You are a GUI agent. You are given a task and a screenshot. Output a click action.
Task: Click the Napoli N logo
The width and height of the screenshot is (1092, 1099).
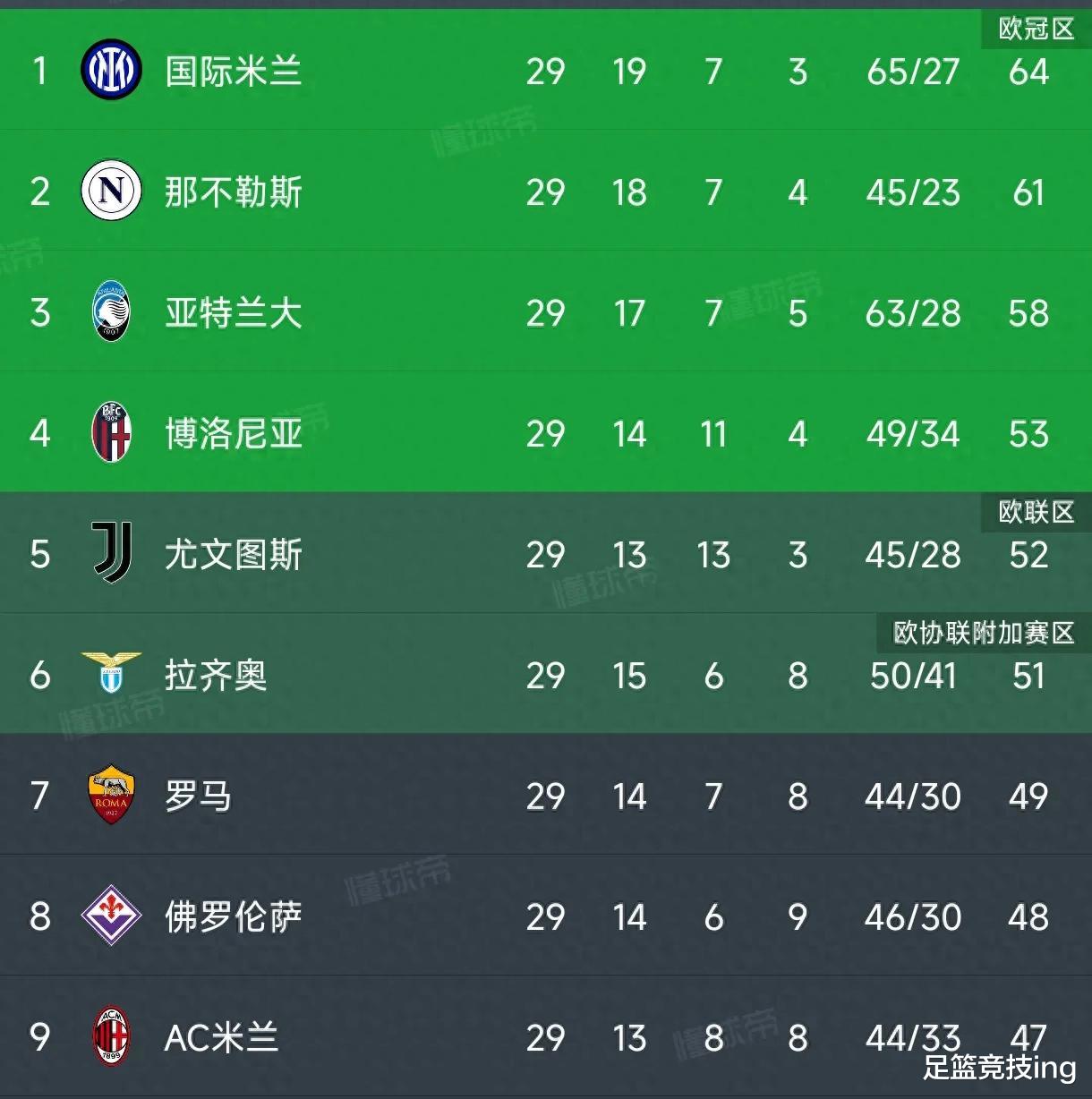point(111,191)
